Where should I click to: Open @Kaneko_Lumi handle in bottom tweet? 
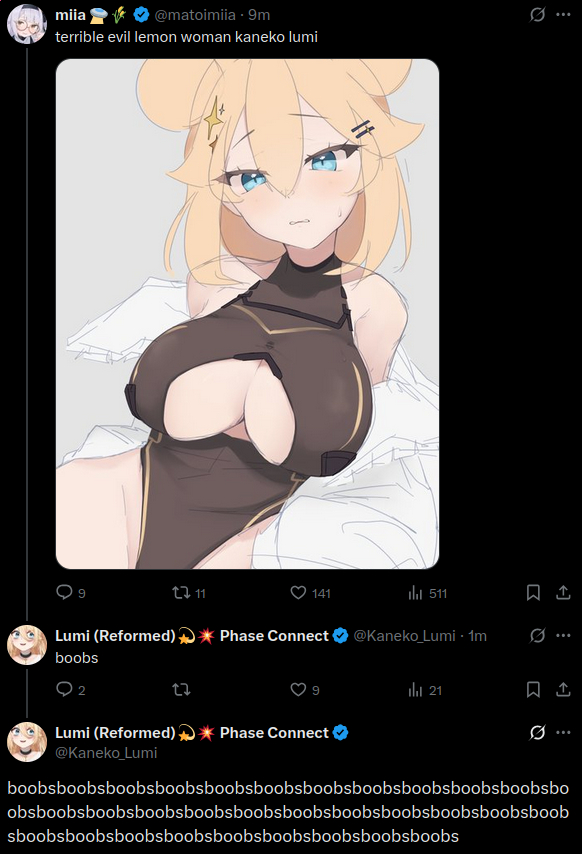point(106,753)
